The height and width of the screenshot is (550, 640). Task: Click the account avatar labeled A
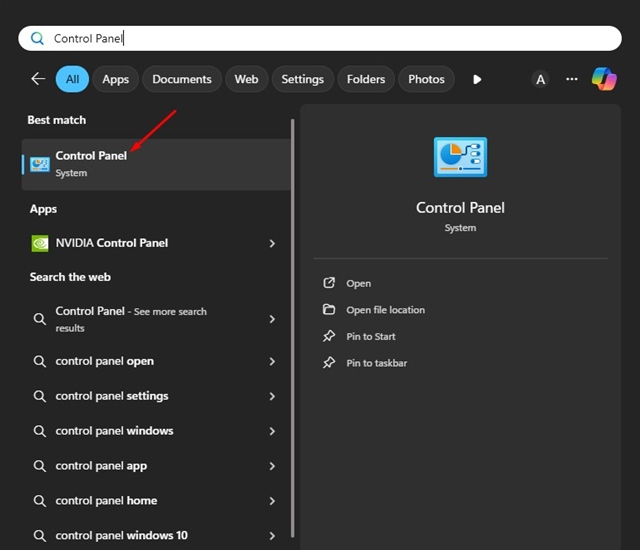tap(540, 79)
